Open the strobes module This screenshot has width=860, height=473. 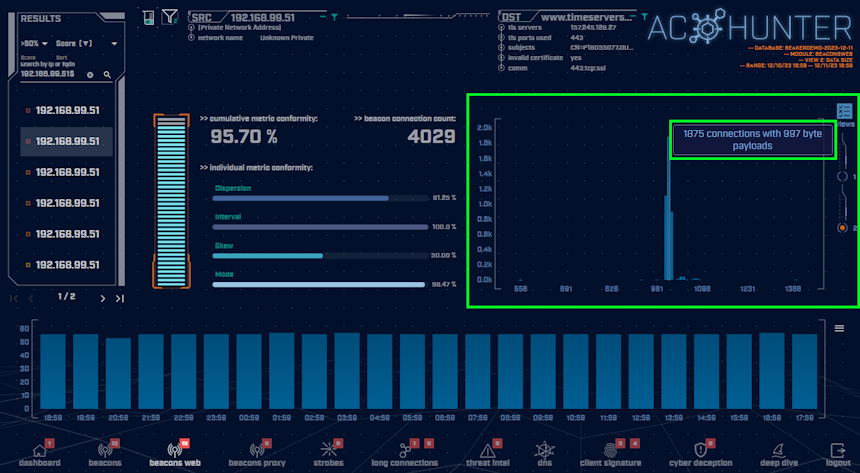point(329,455)
